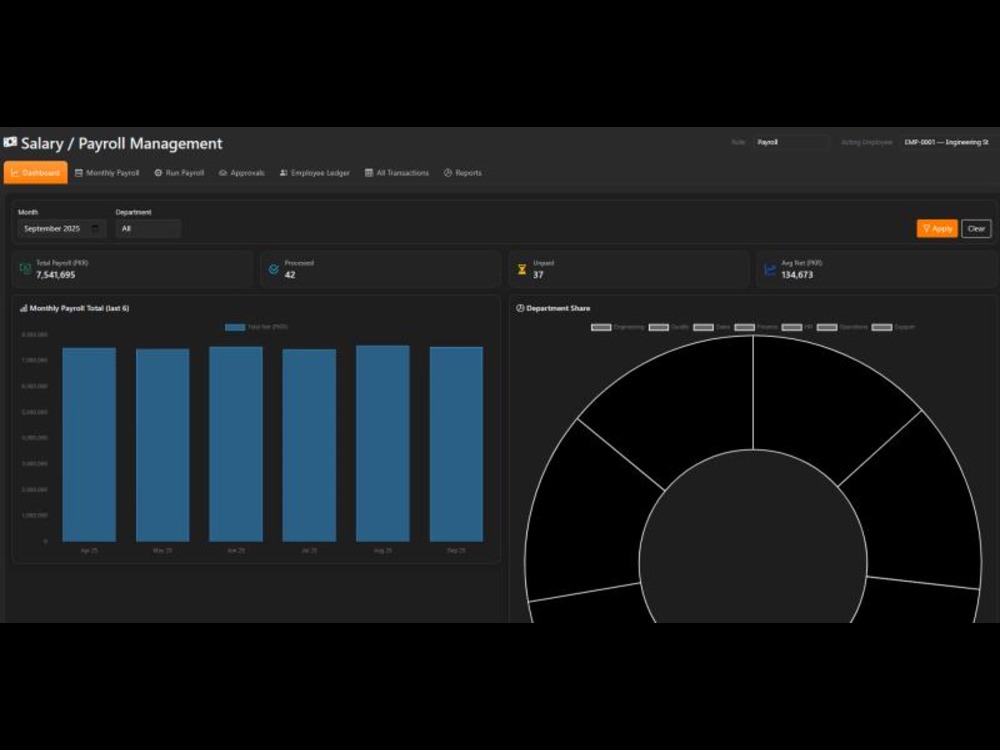
Task: Click the bar-chart icon beside Monthly Payroll Total
Action: point(24,308)
